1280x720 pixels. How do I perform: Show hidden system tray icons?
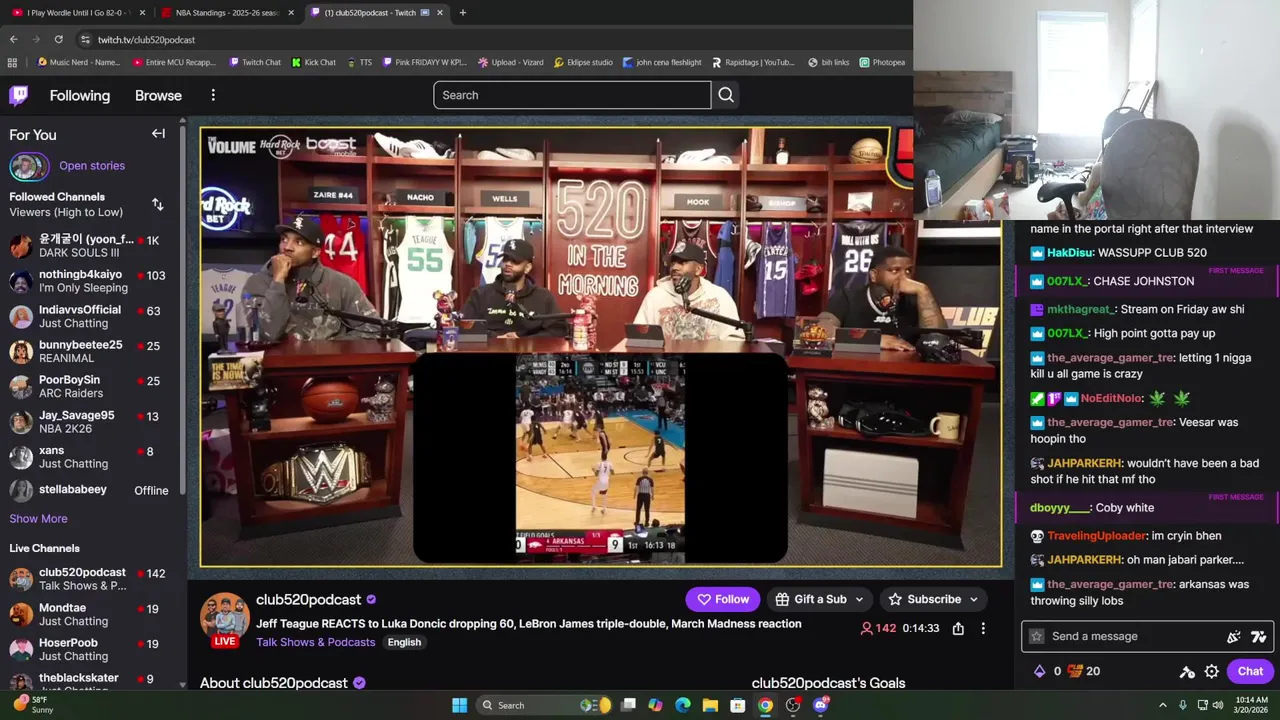coord(1163,705)
